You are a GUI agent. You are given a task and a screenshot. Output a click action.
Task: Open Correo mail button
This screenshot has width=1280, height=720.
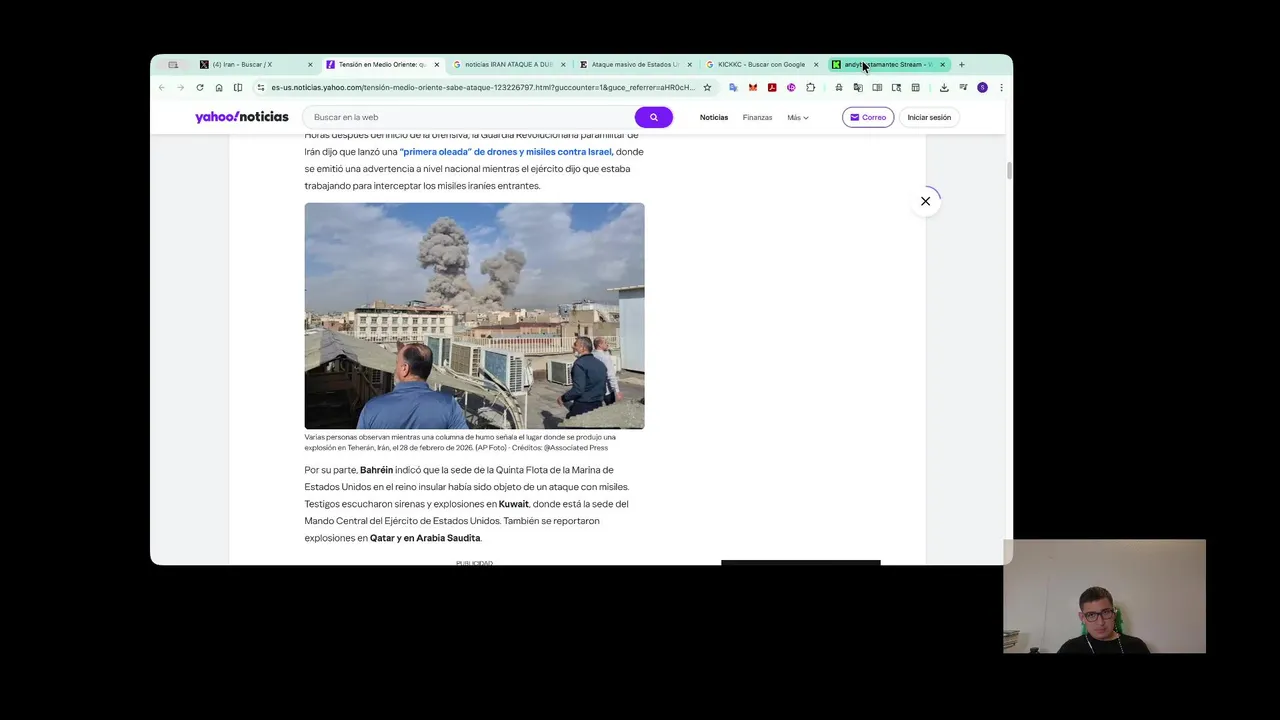pos(868,117)
